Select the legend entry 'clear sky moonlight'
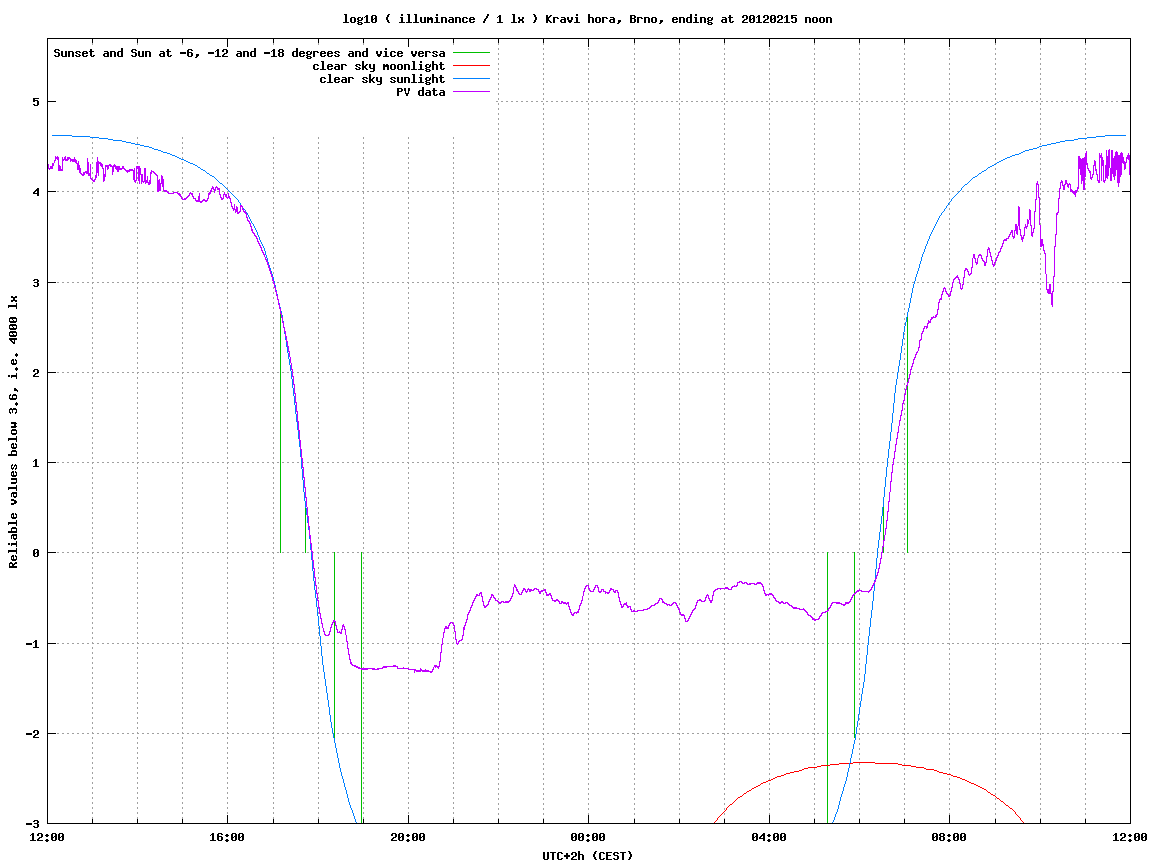 coord(379,66)
